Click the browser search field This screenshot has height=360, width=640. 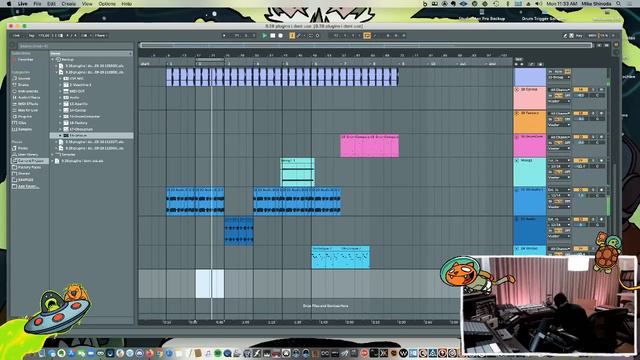(75, 46)
